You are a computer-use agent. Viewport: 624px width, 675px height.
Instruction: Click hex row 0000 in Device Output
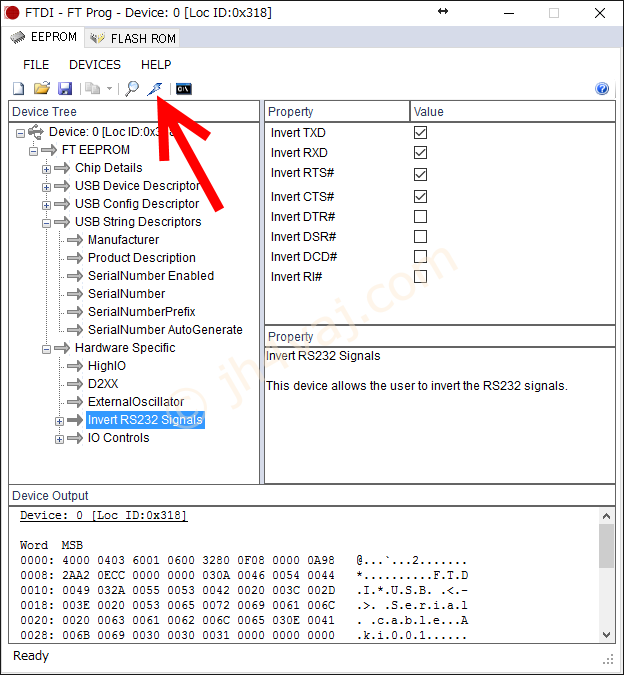pyautogui.click(x=244, y=560)
